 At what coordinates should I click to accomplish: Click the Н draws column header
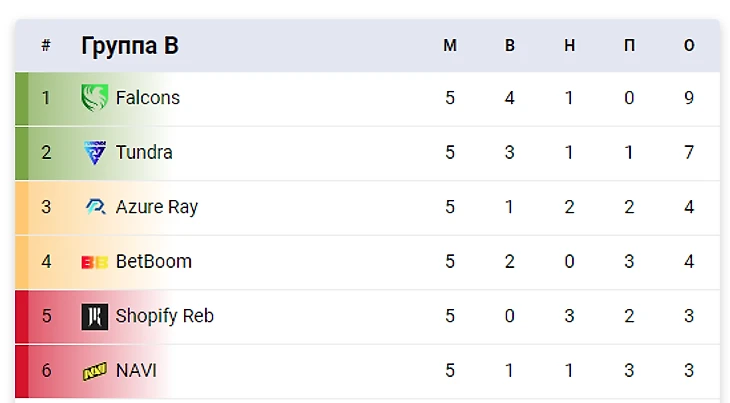click(x=569, y=46)
